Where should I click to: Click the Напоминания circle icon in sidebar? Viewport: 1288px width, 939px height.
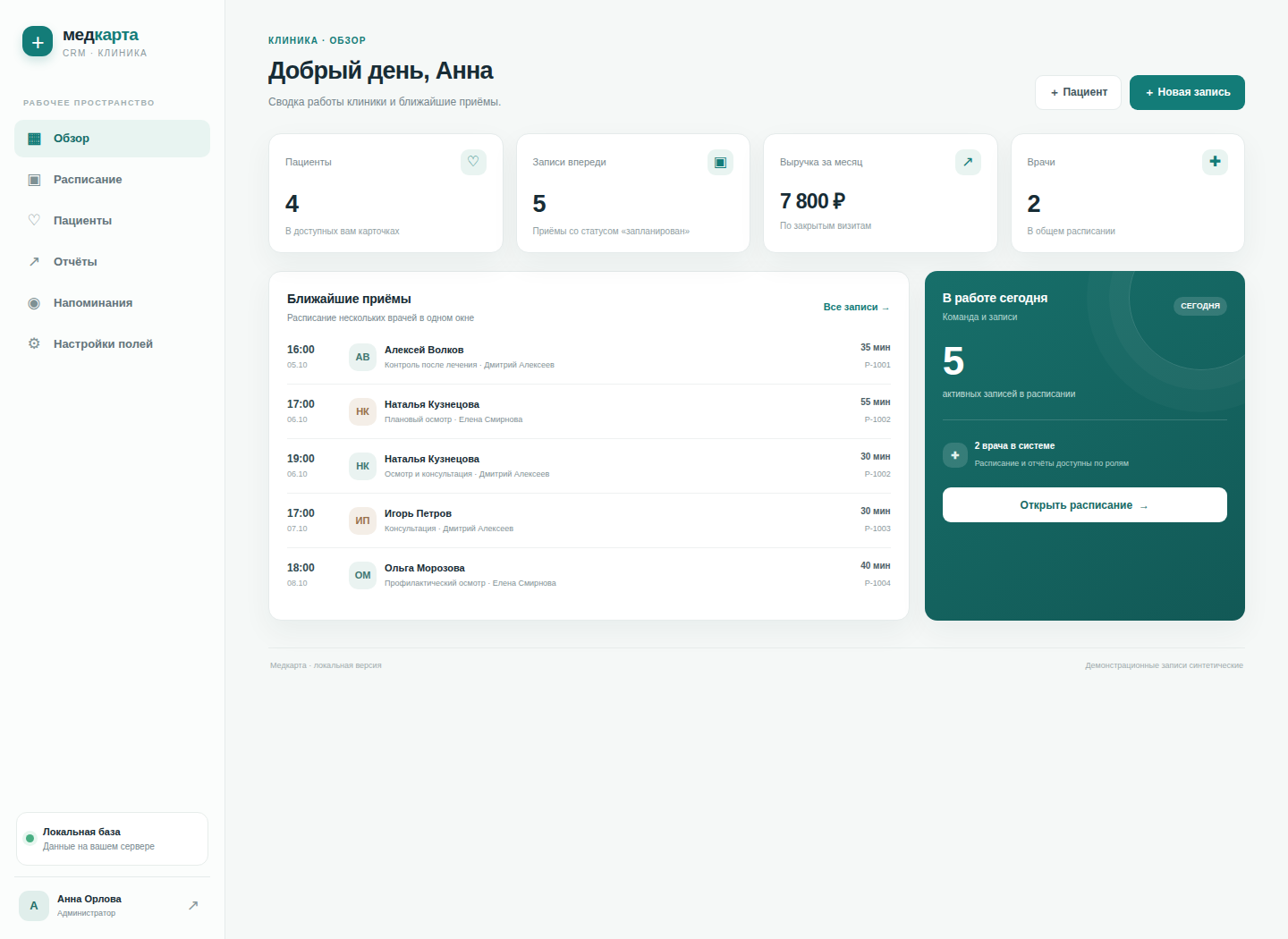point(34,303)
